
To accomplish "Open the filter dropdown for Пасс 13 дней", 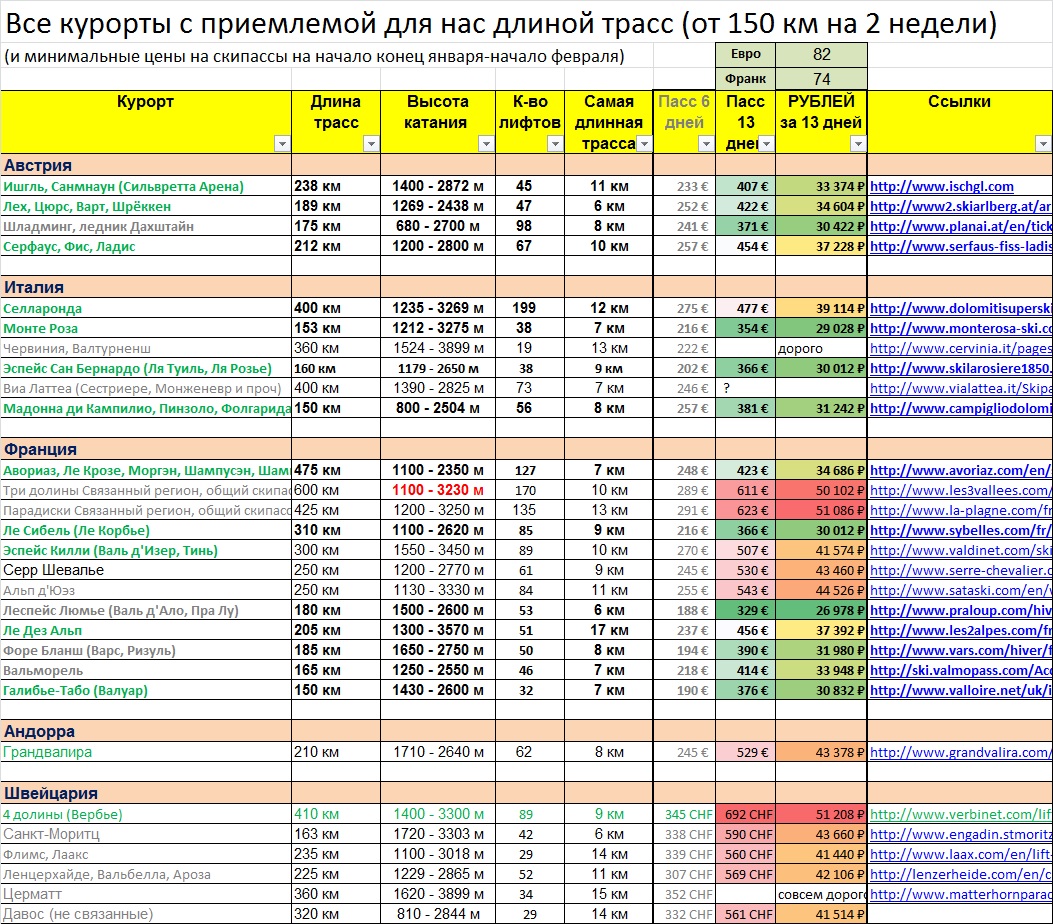I will tap(766, 144).
